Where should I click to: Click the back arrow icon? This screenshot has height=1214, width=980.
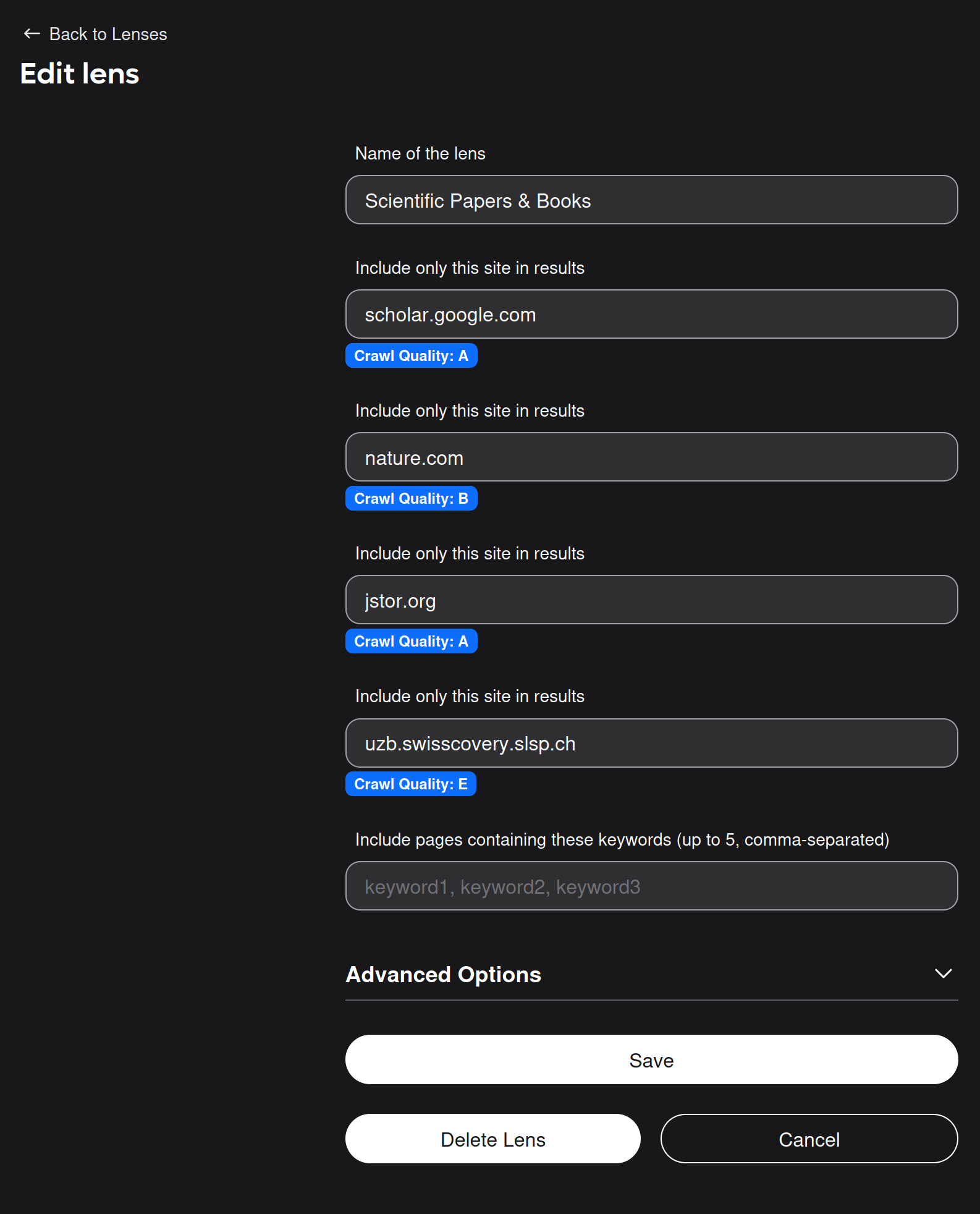32,34
